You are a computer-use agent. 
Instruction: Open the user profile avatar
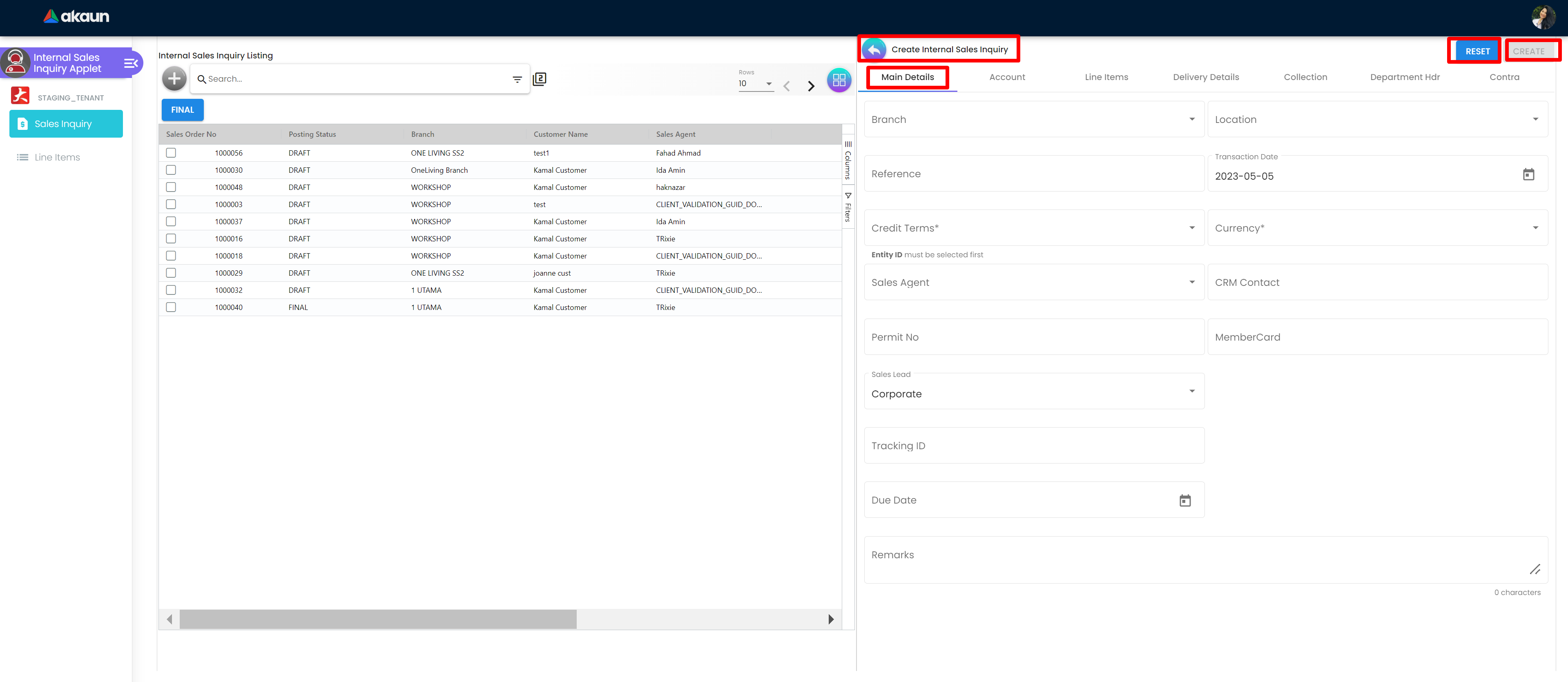pyautogui.click(x=1543, y=17)
